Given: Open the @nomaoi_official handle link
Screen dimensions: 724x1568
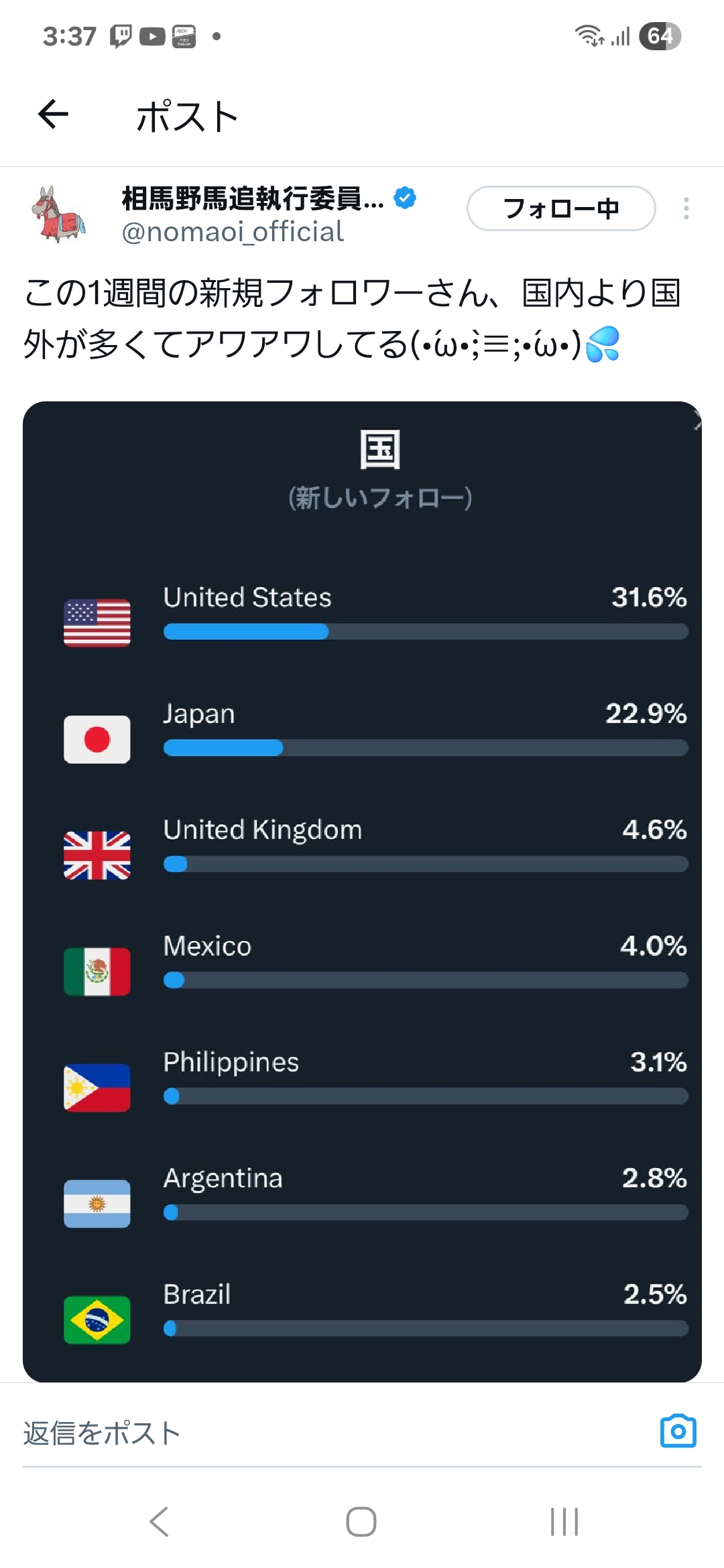Looking at the screenshot, I should [x=233, y=232].
